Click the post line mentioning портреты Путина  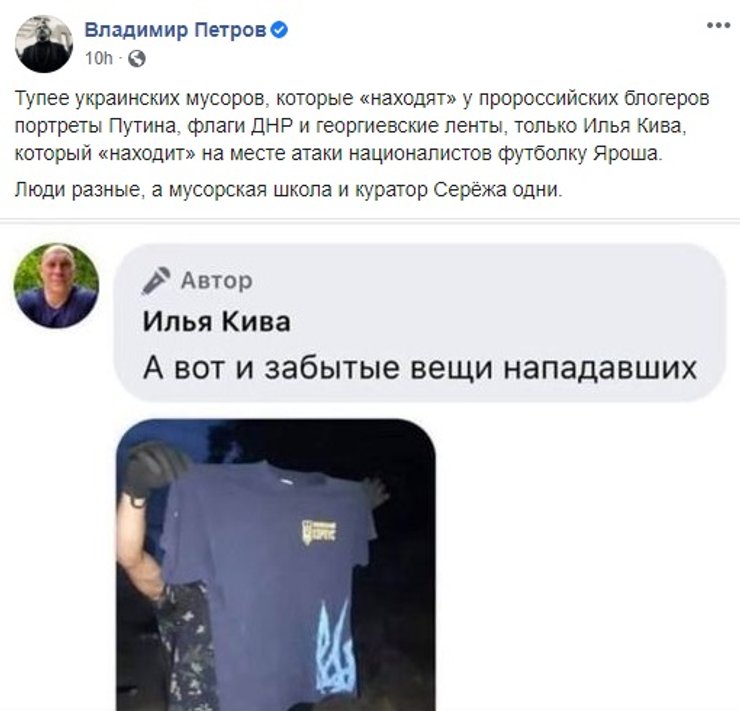click(x=350, y=126)
